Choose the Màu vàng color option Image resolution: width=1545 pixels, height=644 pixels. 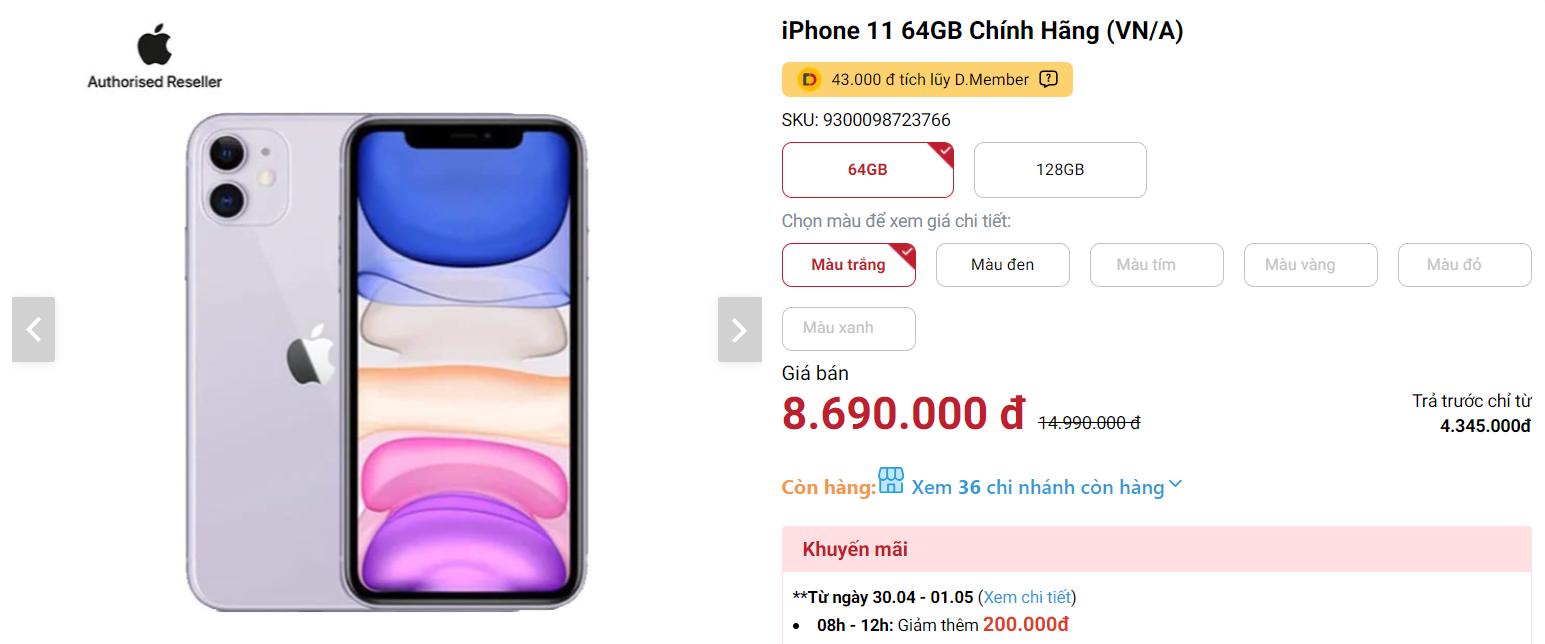pyautogui.click(x=1311, y=265)
